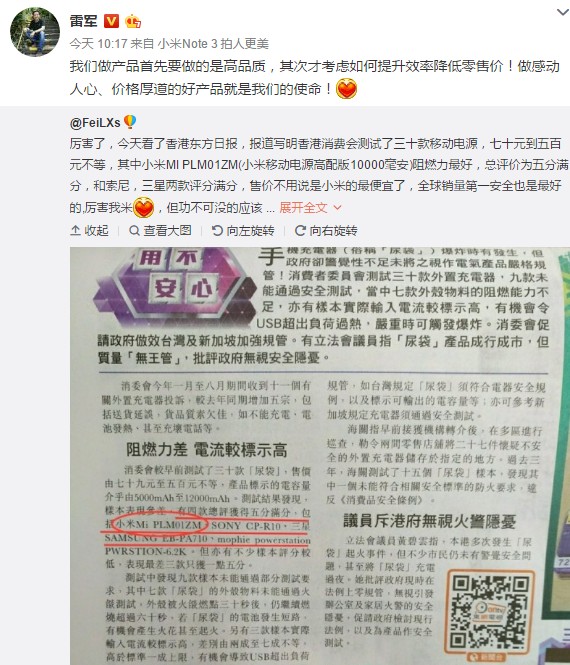This screenshot has width=570, height=665.
Task: Rotate image right with 向右旋转
Action: 326,230
